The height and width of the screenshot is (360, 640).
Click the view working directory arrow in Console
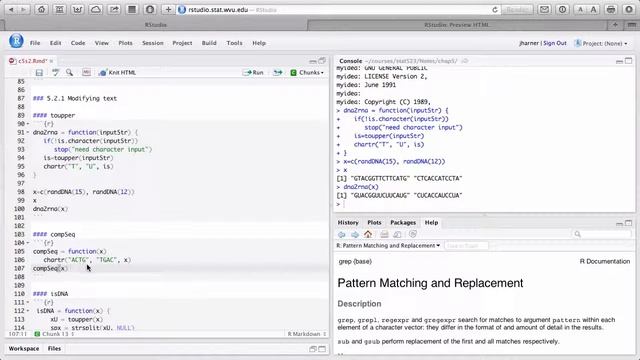(x=464, y=61)
